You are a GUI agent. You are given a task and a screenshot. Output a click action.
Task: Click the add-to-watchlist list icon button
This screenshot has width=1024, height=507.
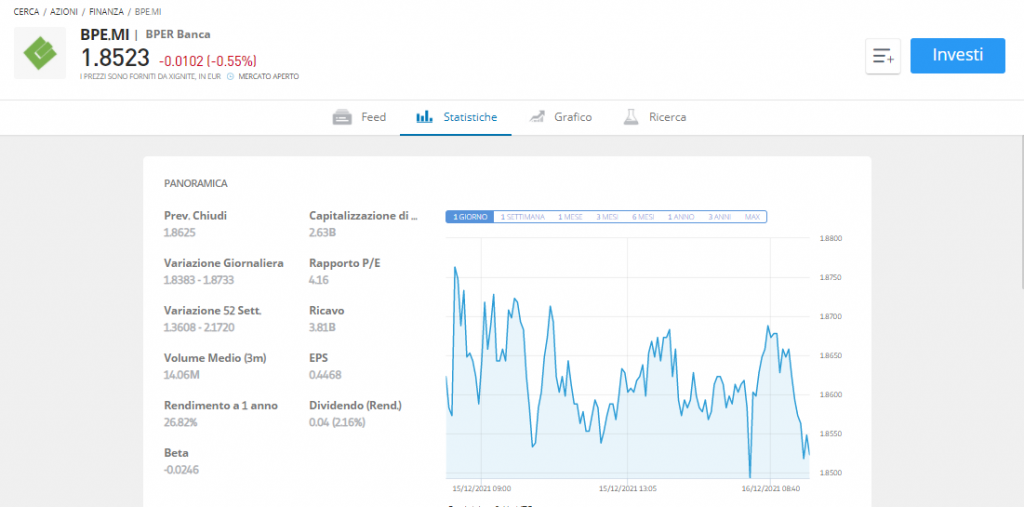883,56
